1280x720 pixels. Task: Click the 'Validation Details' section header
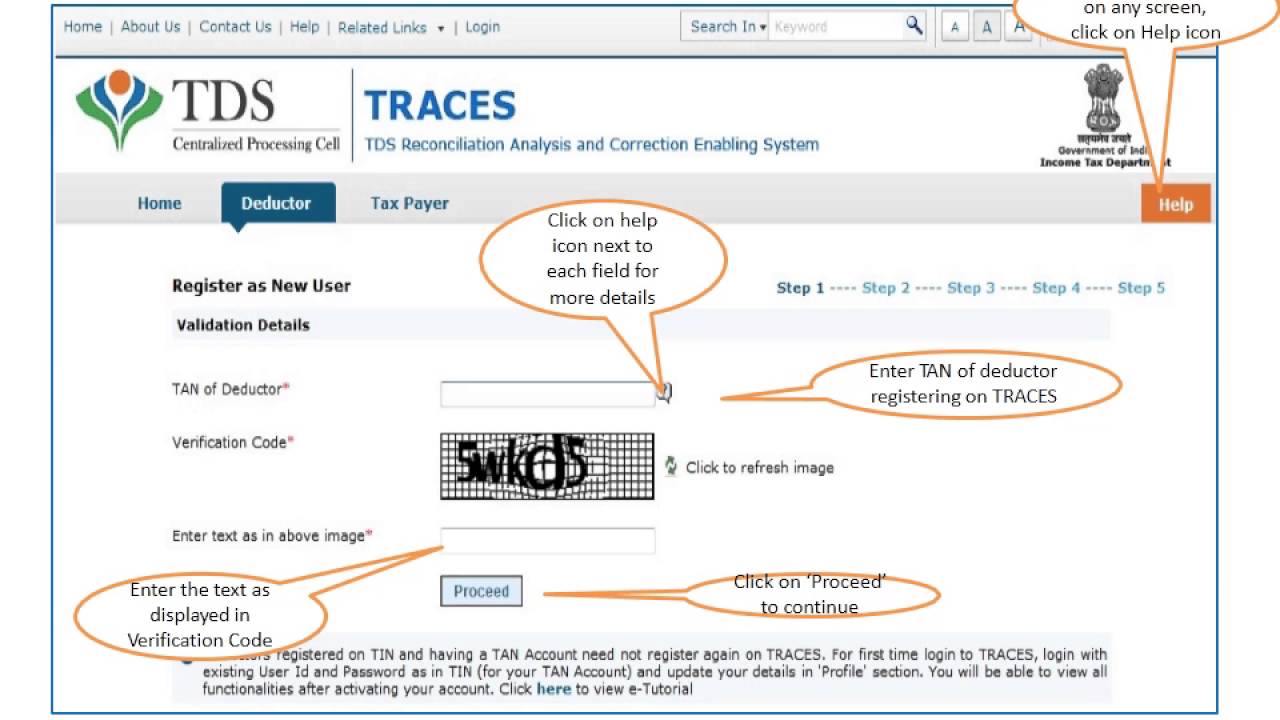tap(243, 325)
